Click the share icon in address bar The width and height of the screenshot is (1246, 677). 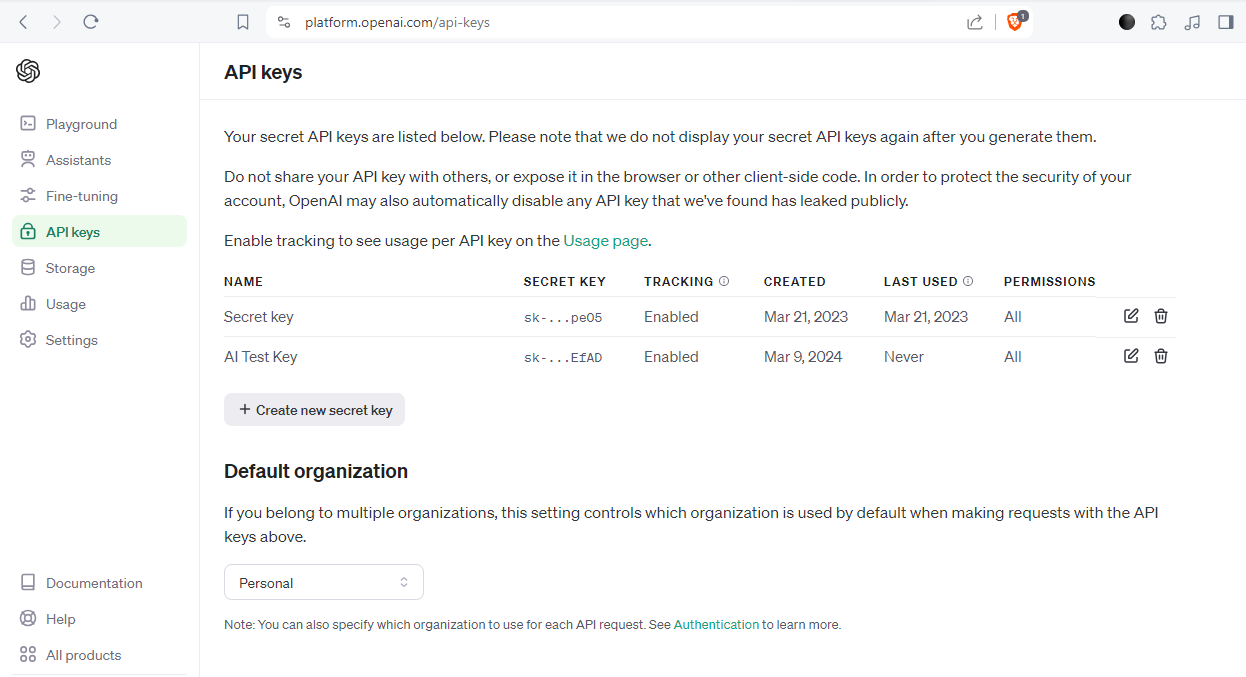pyautogui.click(x=975, y=22)
